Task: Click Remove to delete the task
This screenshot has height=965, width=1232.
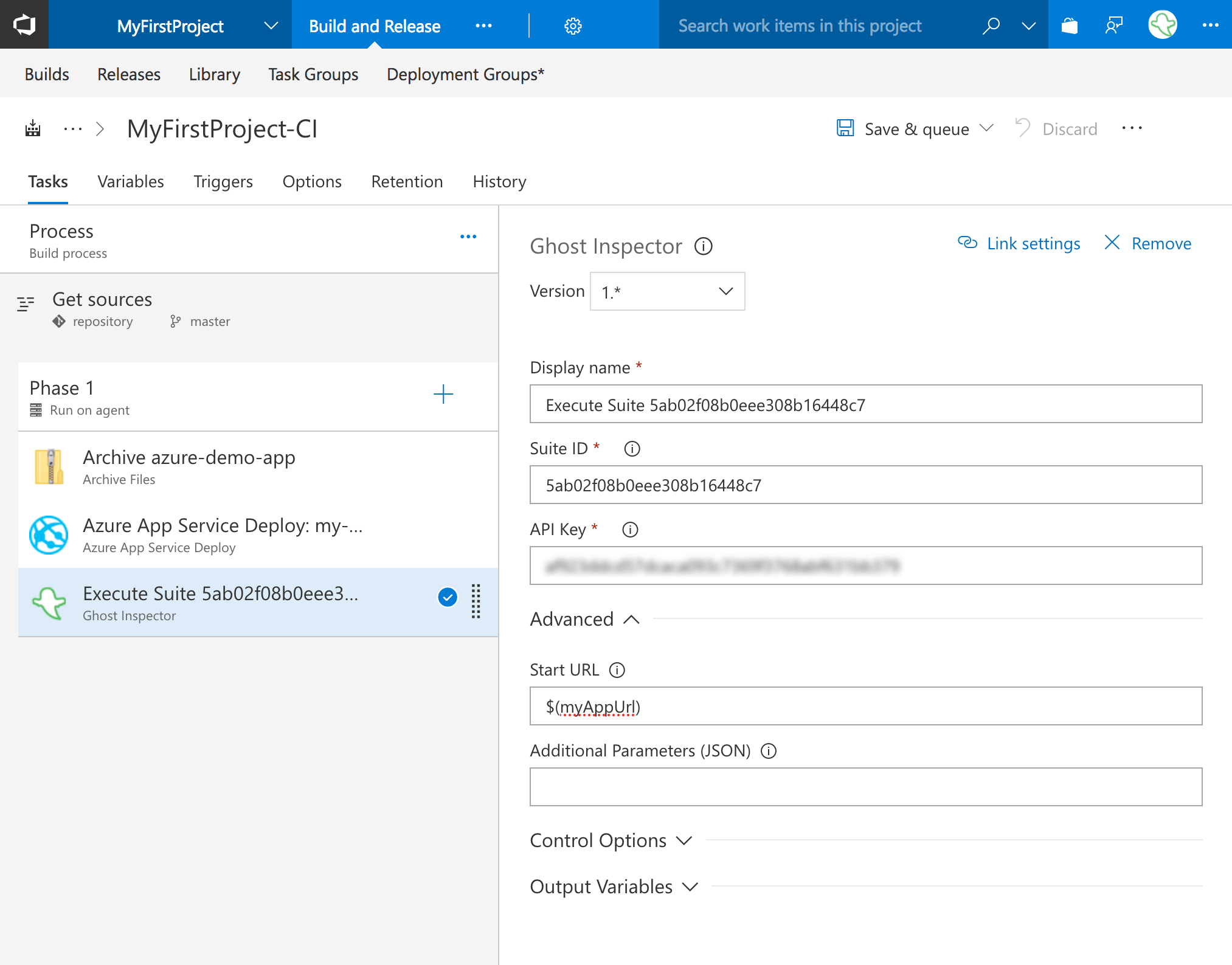Action: (x=1148, y=243)
